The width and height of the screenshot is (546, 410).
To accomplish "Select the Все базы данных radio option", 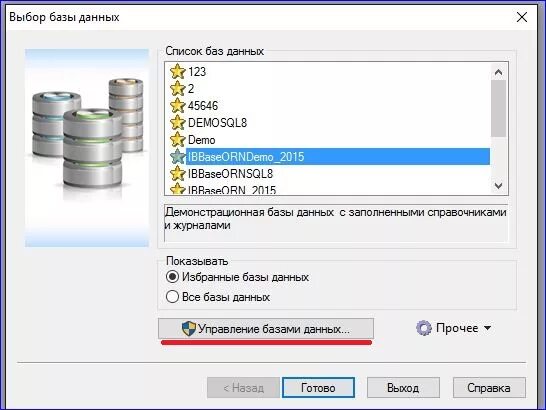I will tap(172, 297).
